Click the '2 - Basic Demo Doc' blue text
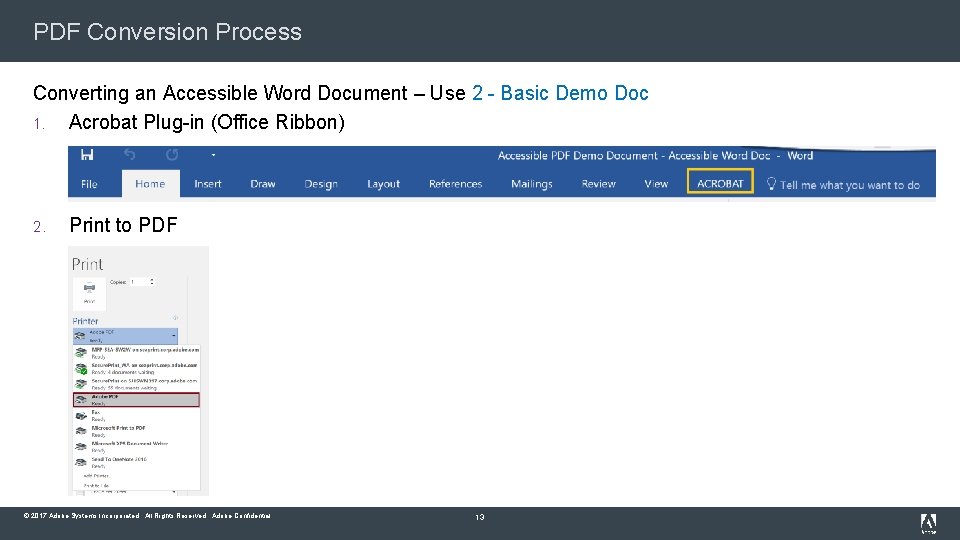Screen dimensions: 960x540 [560, 93]
